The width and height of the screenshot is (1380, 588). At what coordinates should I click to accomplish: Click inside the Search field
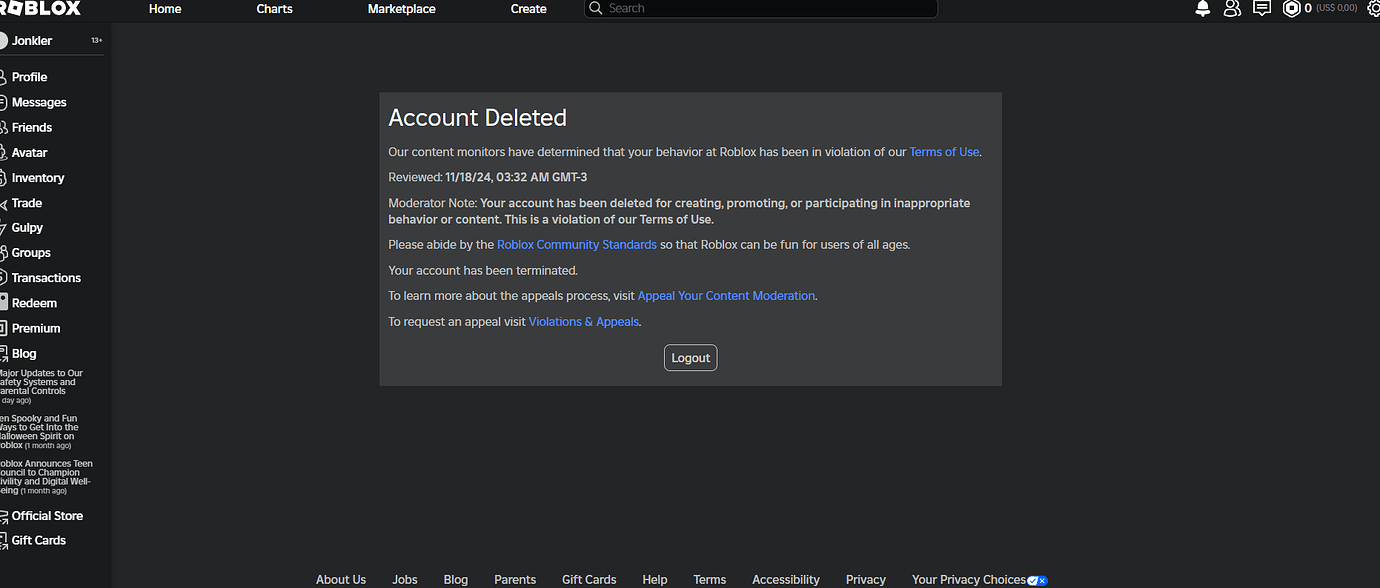pyautogui.click(x=760, y=8)
